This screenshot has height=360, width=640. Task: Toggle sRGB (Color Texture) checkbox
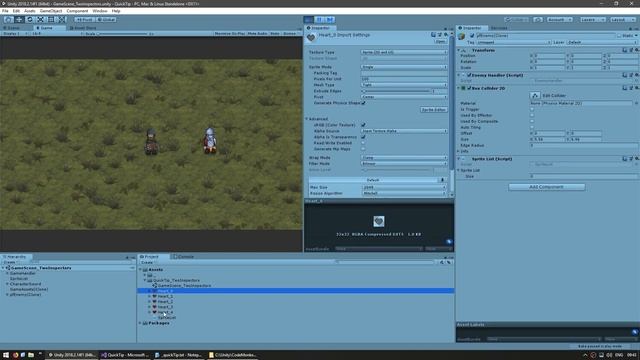tap(363, 125)
